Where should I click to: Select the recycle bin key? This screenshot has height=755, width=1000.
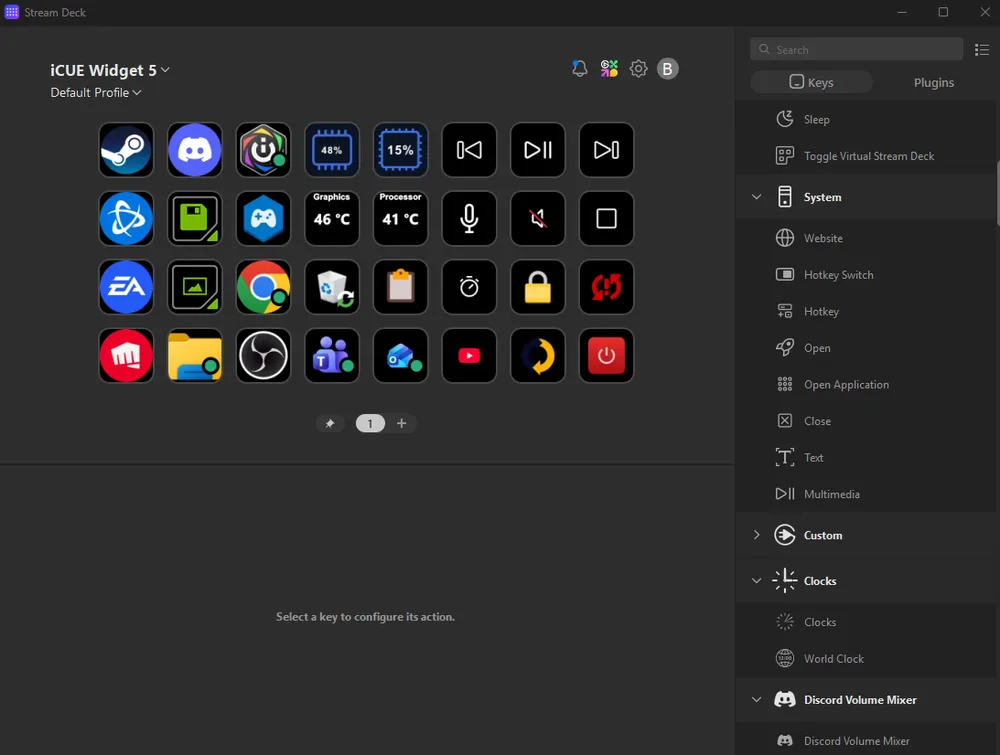pyautogui.click(x=332, y=287)
